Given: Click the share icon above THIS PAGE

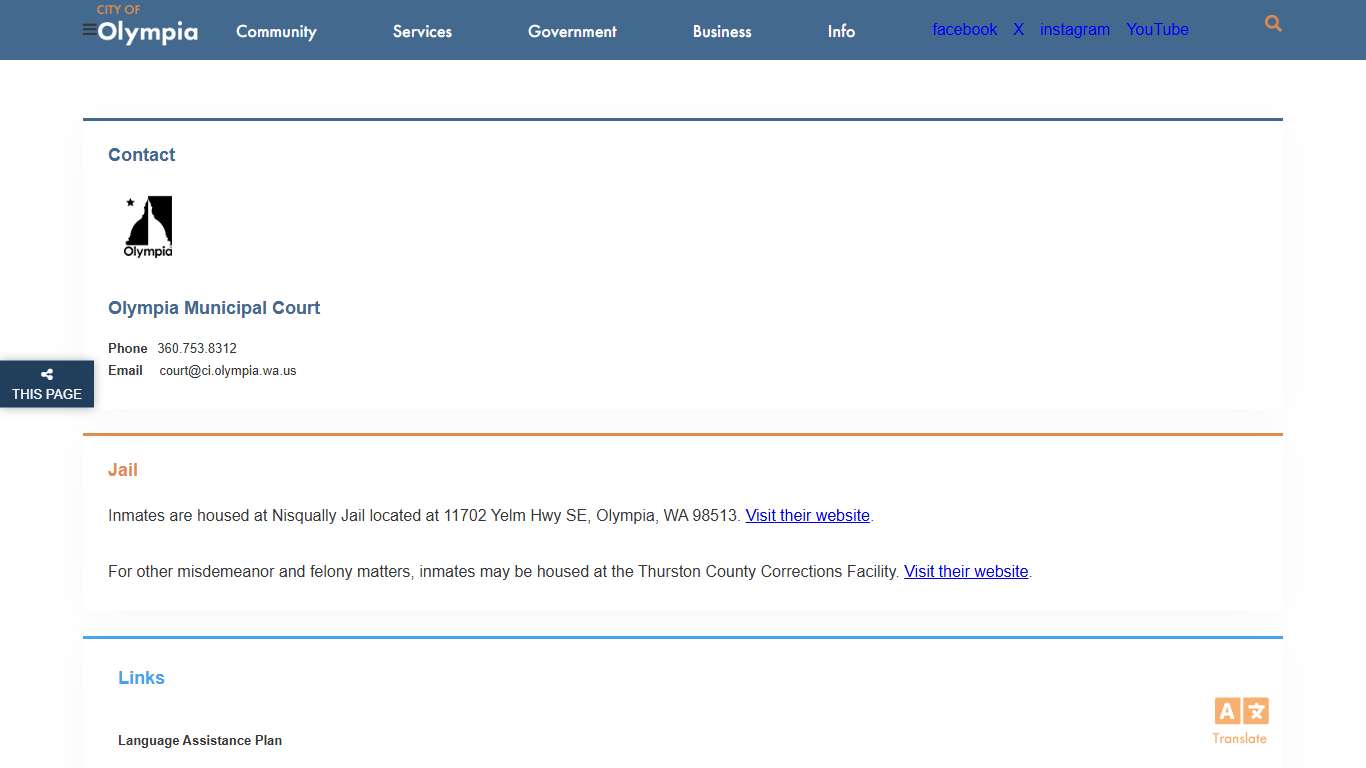Looking at the screenshot, I should tap(47, 375).
